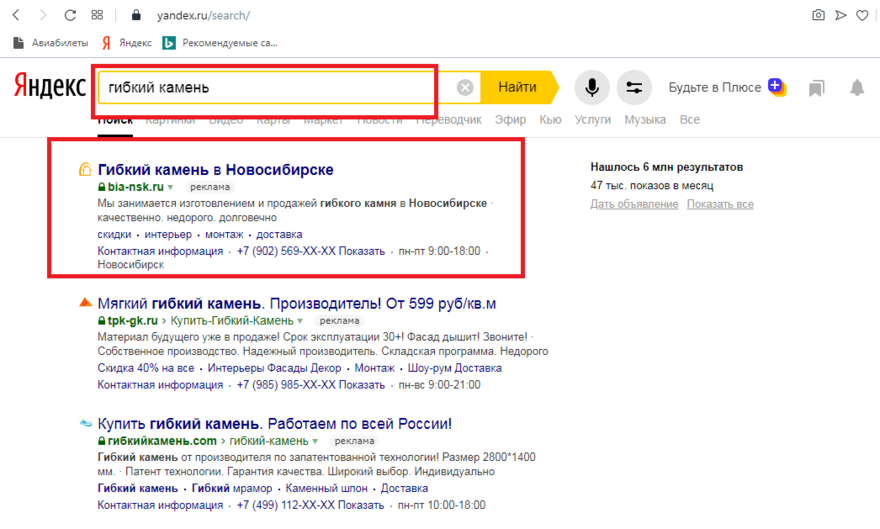This screenshot has width=880, height=529.
Task: Click the padlock site security icon
Action: coord(136,15)
